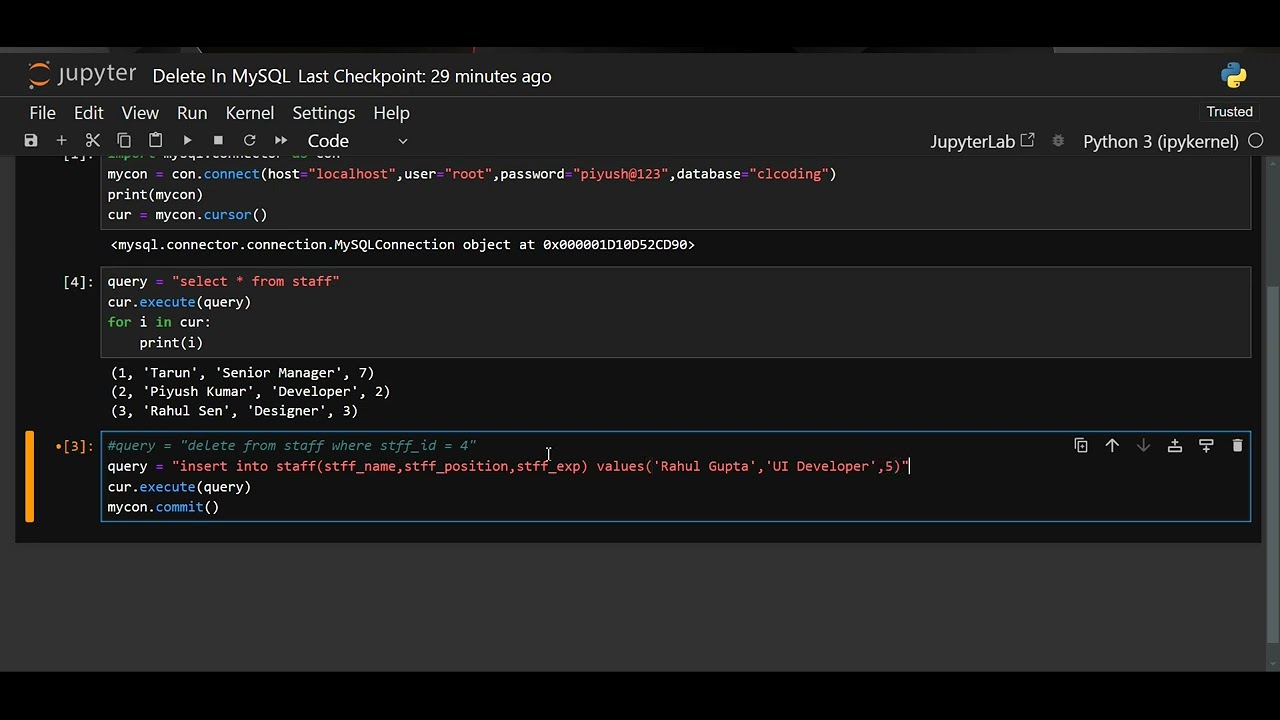1280x720 pixels.
Task: Save the notebook with the floppy disk icon
Action: 31,141
